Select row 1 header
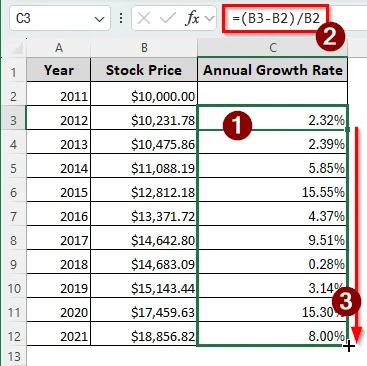Screen dimensions: 367x366 13,71
